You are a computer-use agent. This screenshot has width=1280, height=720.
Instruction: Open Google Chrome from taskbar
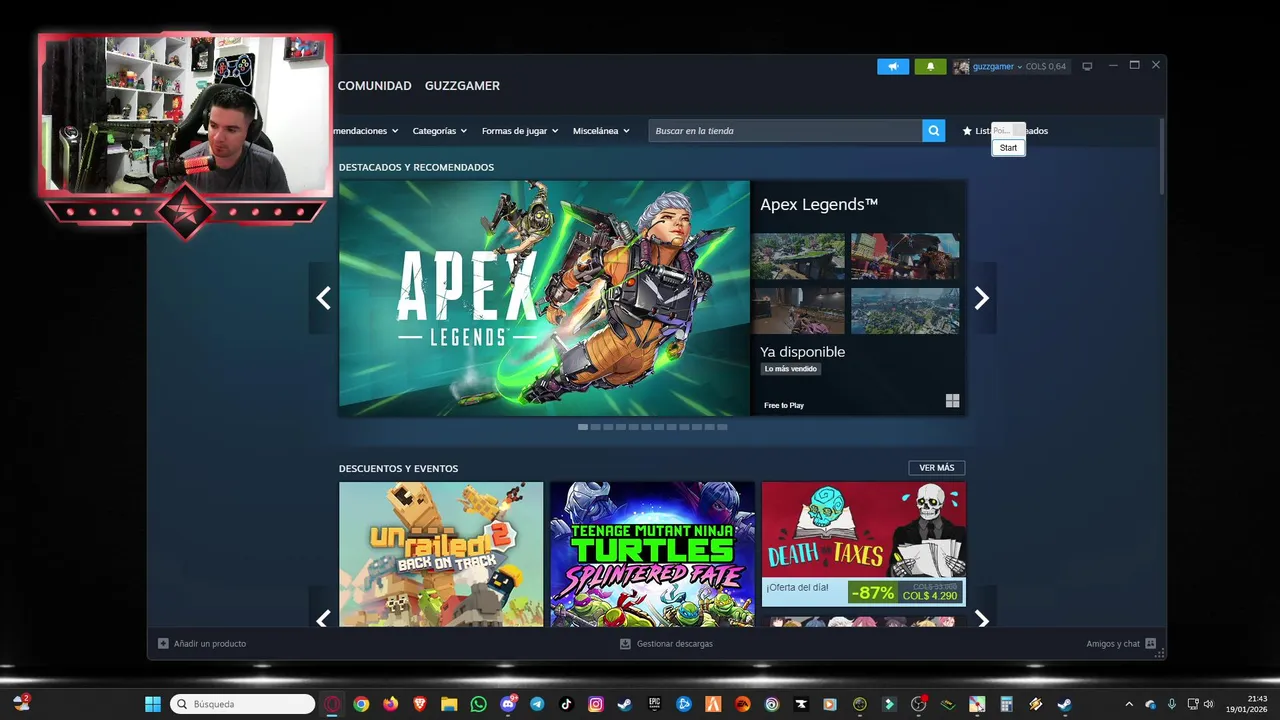point(361,704)
